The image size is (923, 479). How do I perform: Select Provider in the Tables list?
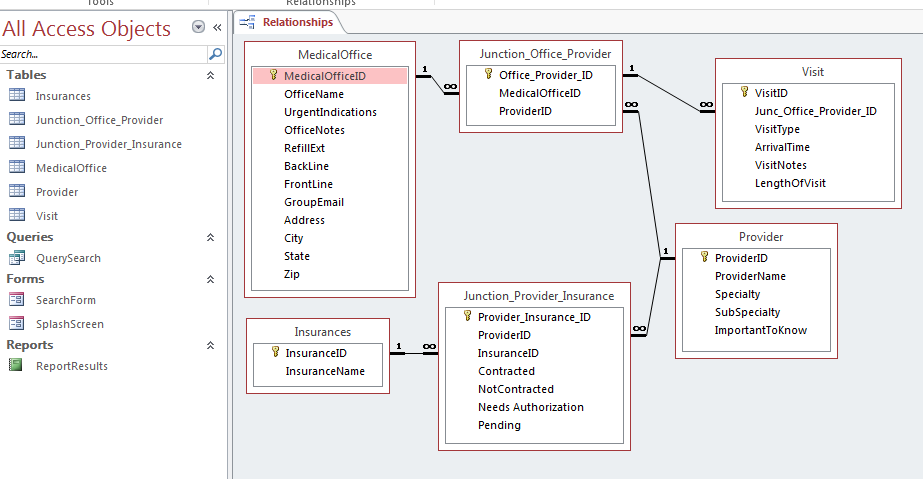tap(57, 192)
